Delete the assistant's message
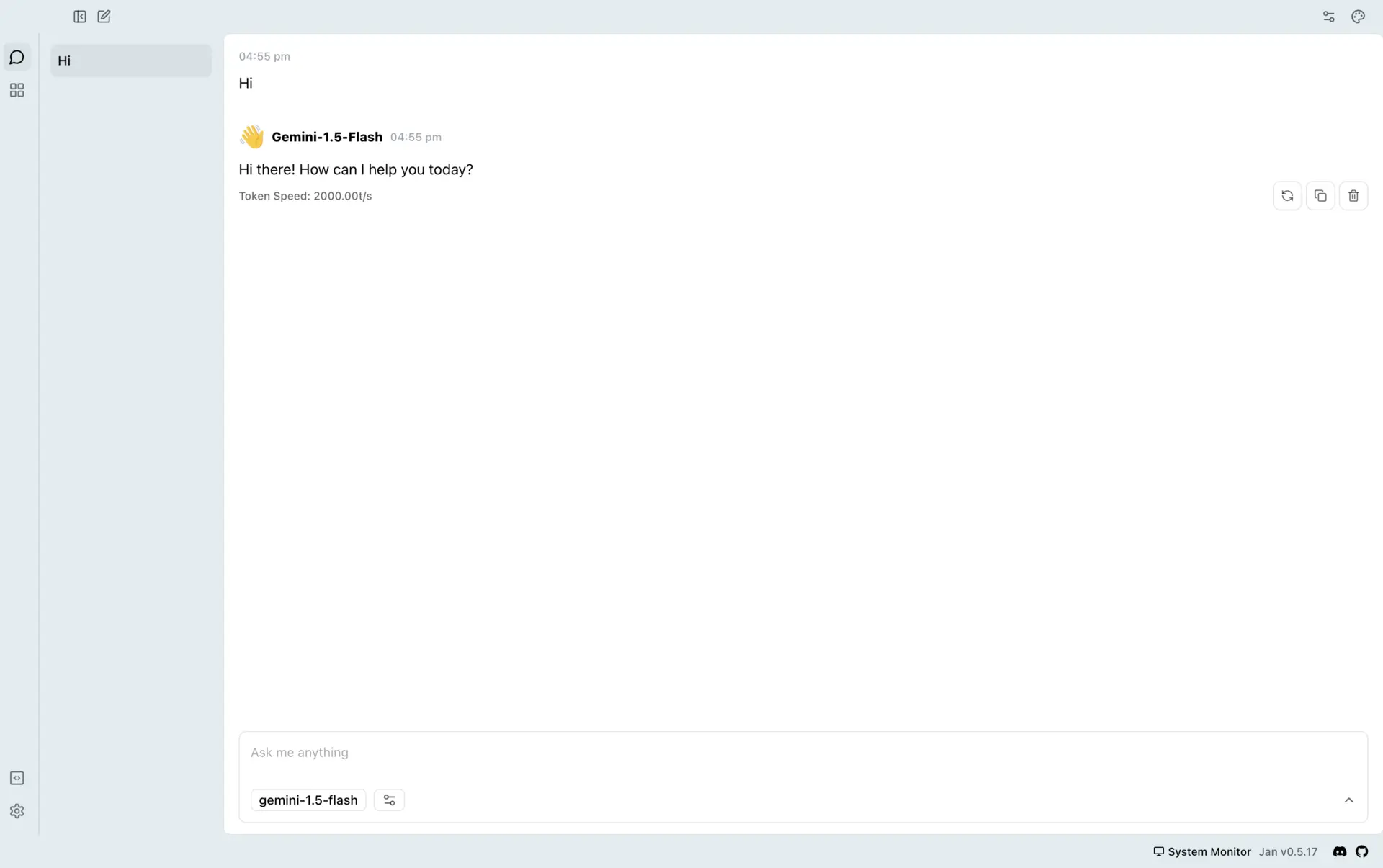1383x868 pixels. tap(1353, 196)
